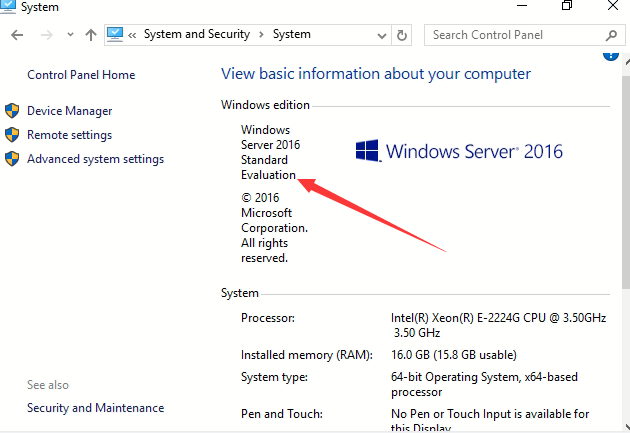Refresh the System page
The height and width of the screenshot is (433, 630).
click(x=401, y=35)
